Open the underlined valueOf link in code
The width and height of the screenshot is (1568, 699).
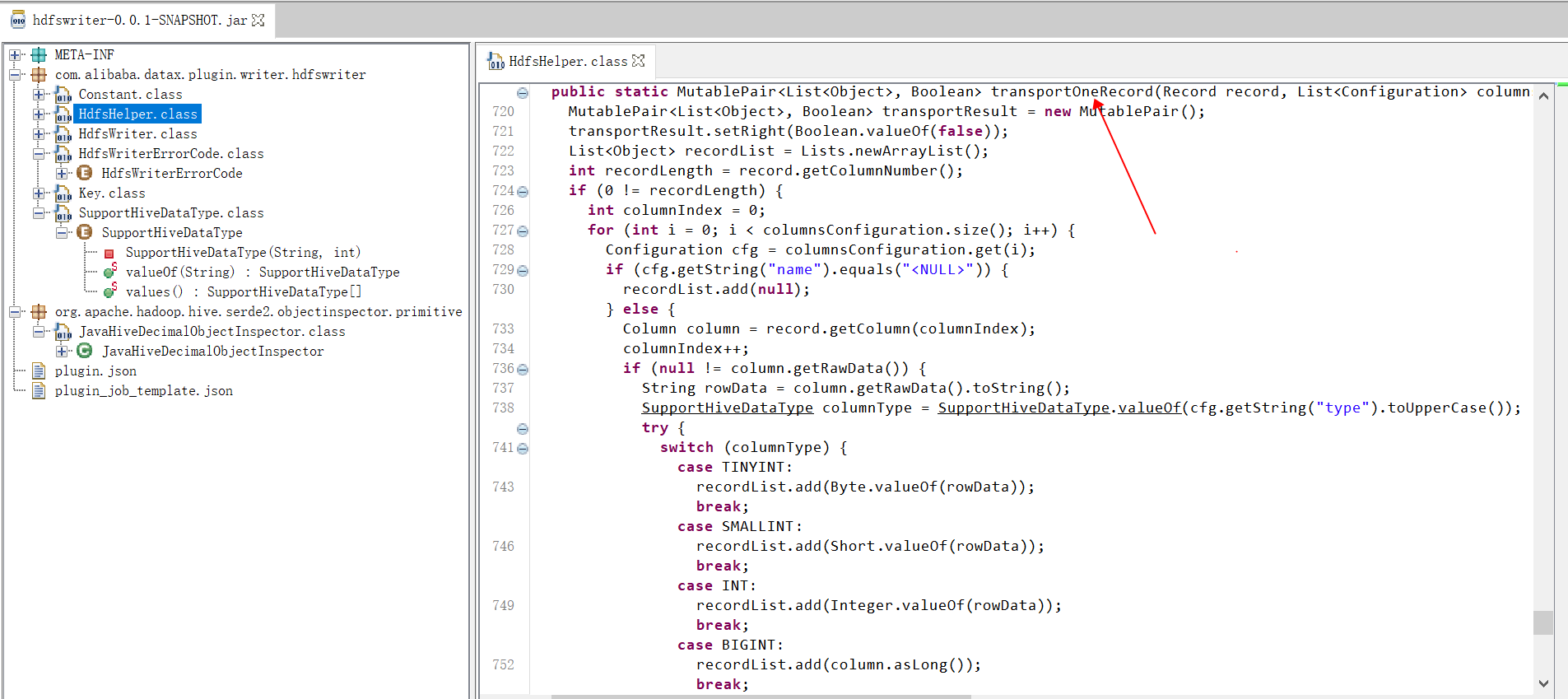point(1150,408)
